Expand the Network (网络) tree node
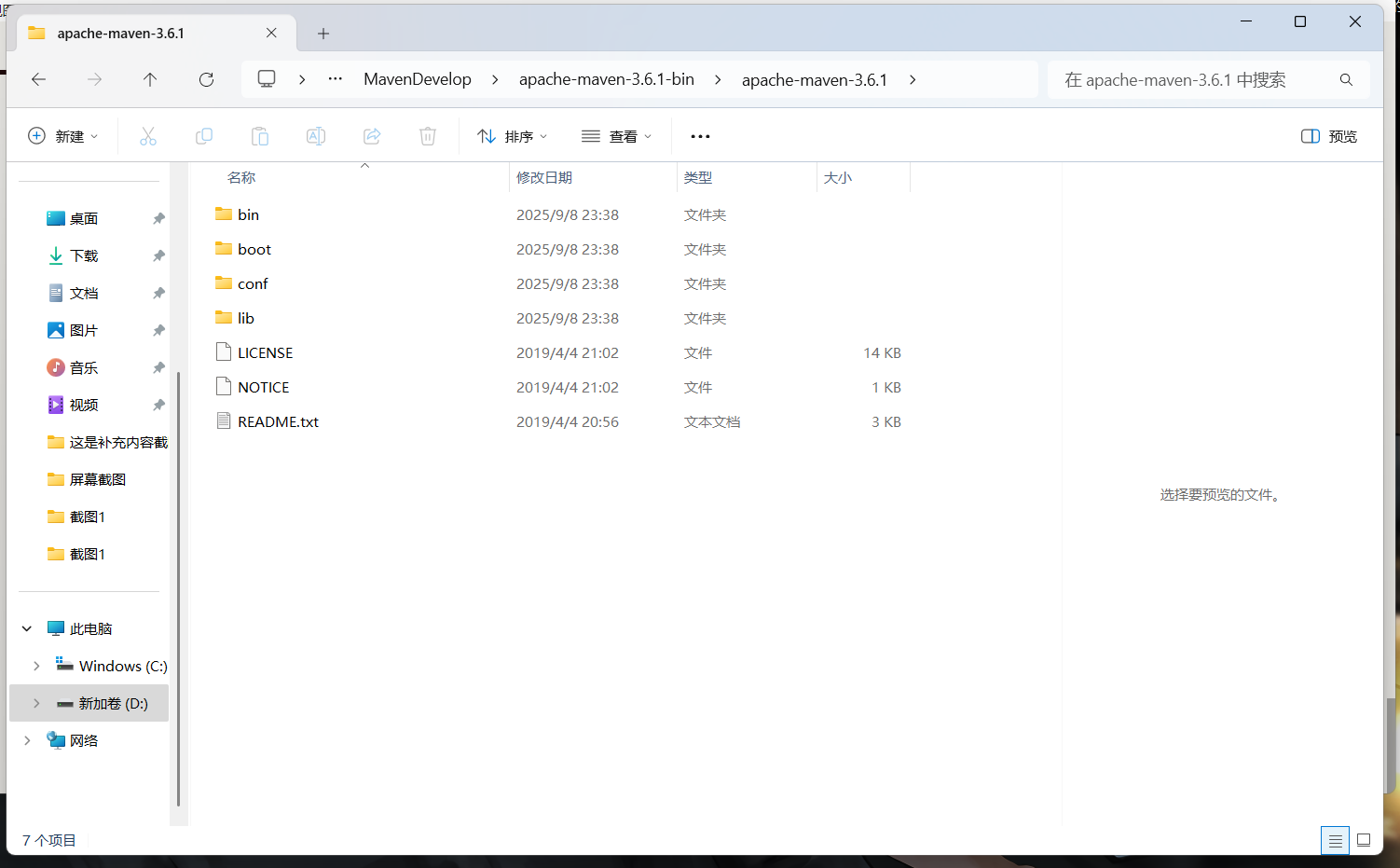1400x868 pixels. tap(27, 740)
